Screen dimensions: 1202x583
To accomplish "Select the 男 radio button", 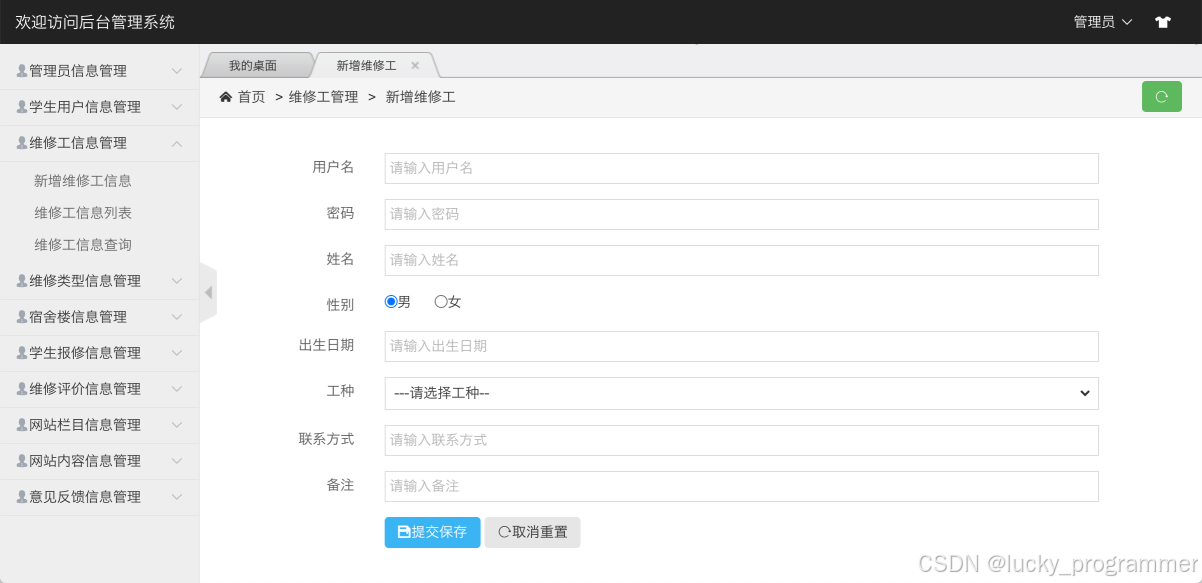I will (391, 301).
